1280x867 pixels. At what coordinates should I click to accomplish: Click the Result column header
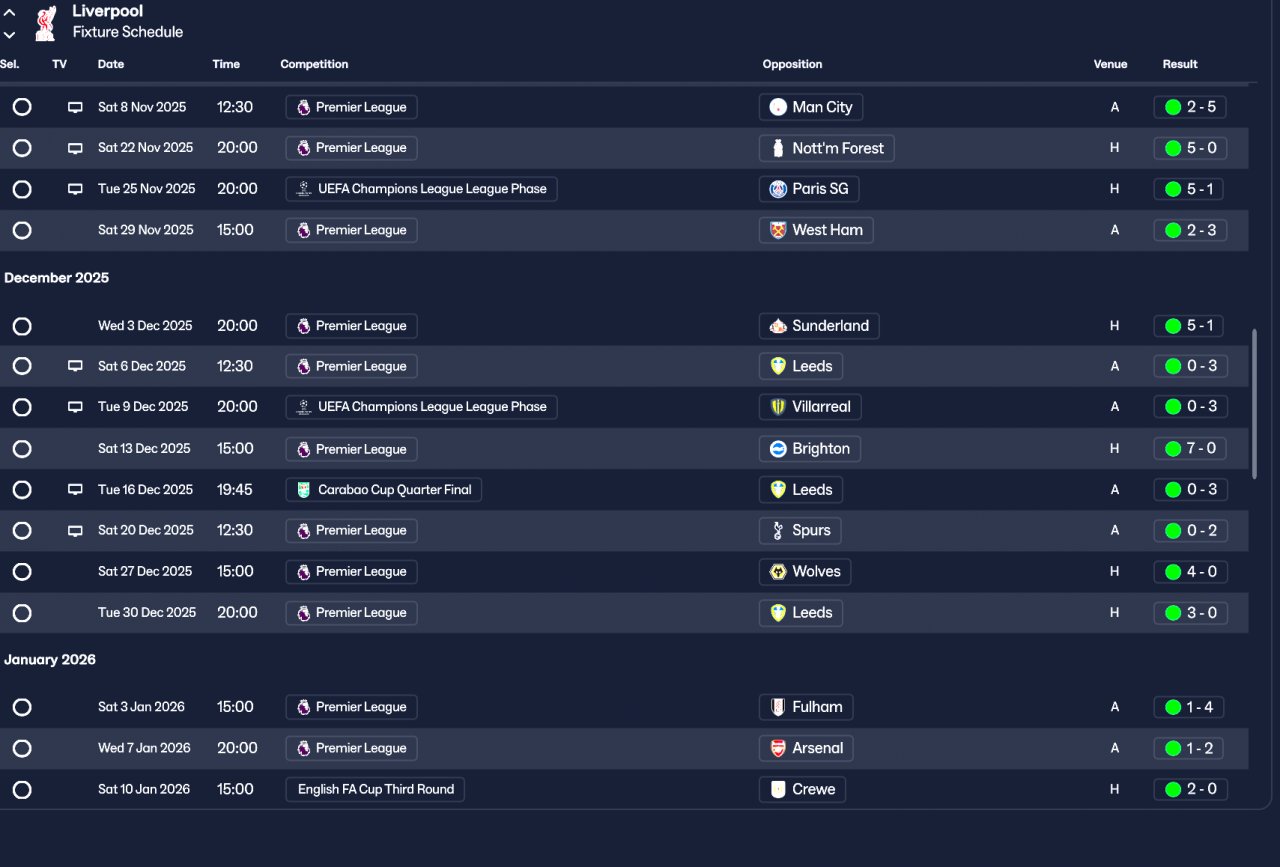pos(1180,64)
